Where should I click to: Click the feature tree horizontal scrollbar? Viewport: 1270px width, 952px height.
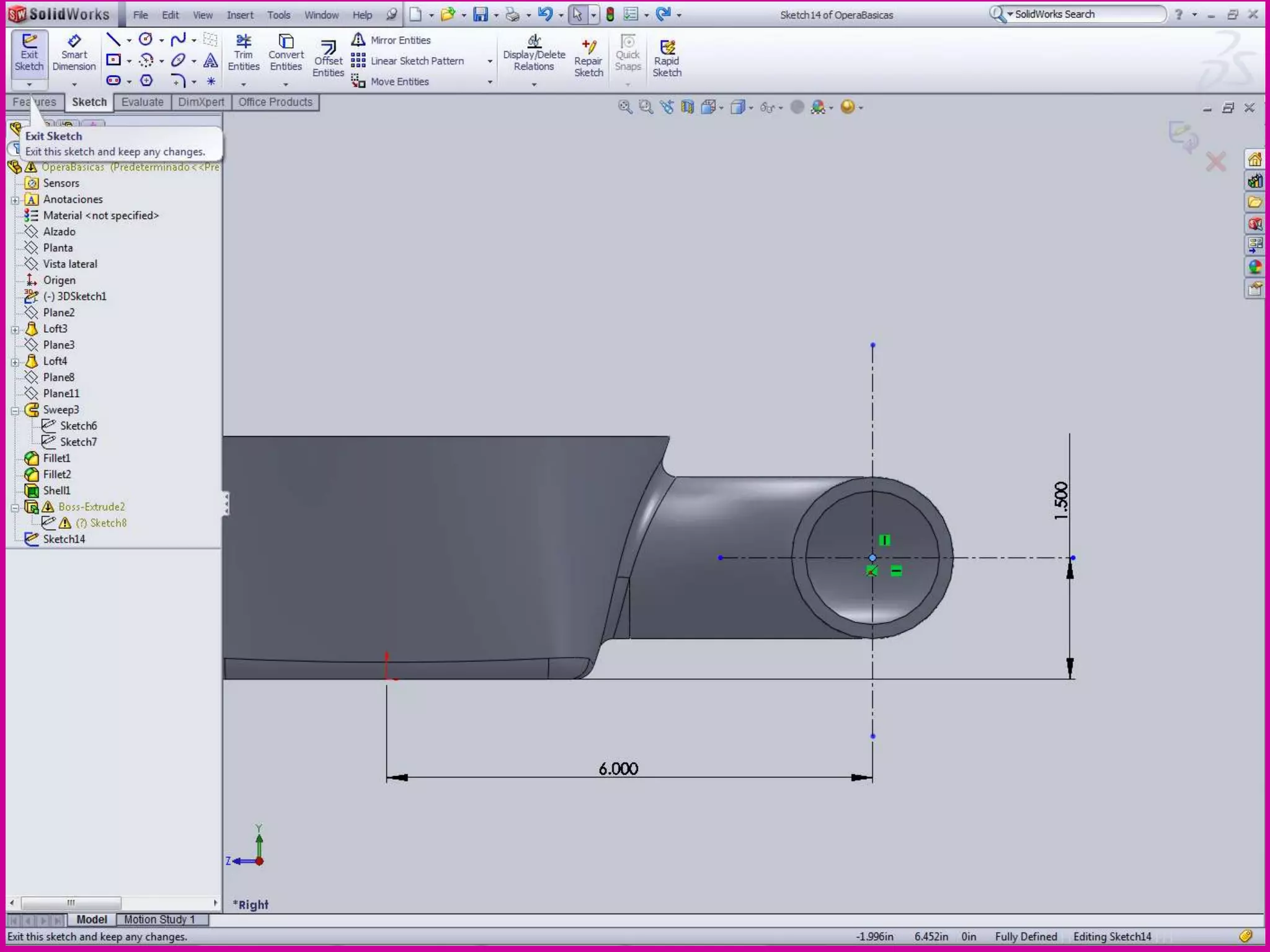point(71,902)
